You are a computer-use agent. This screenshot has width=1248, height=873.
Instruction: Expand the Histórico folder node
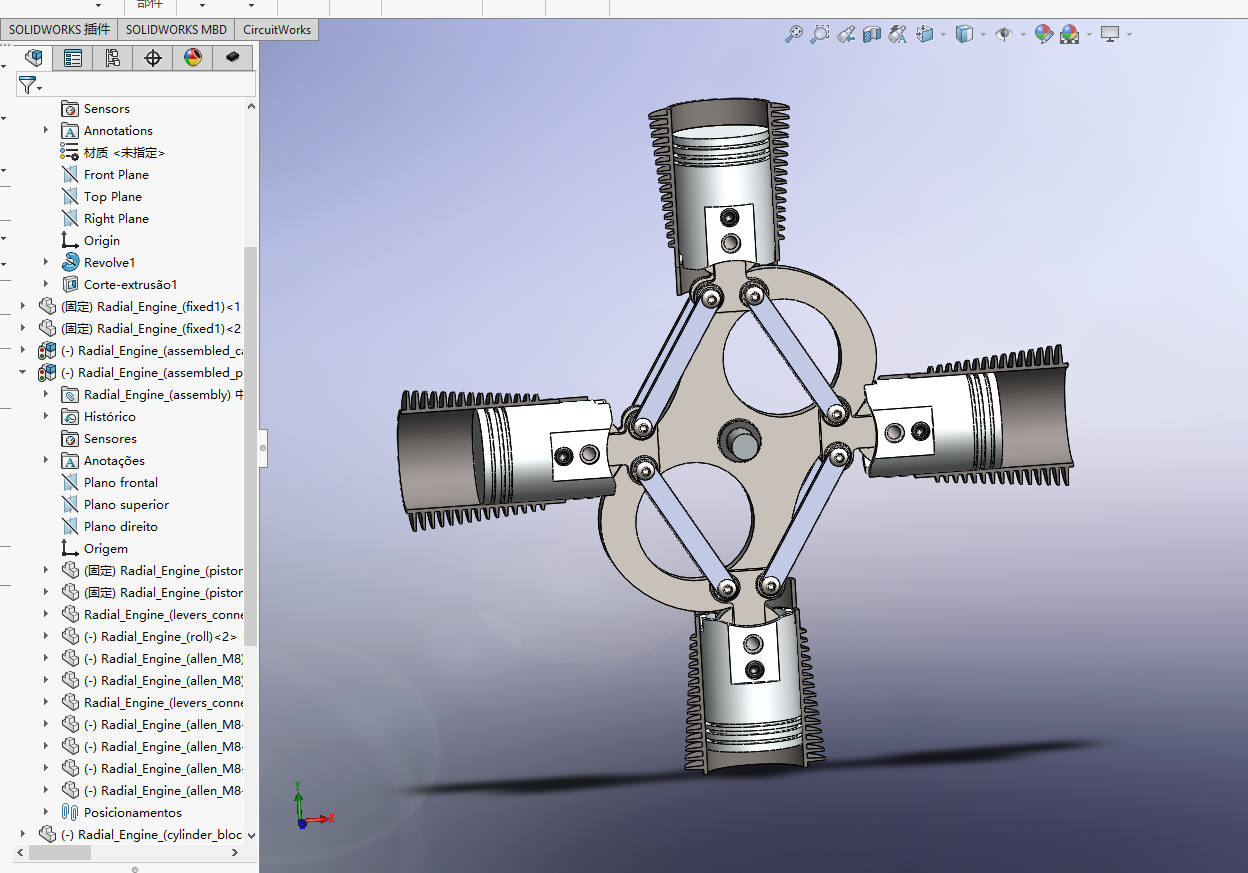(45, 416)
